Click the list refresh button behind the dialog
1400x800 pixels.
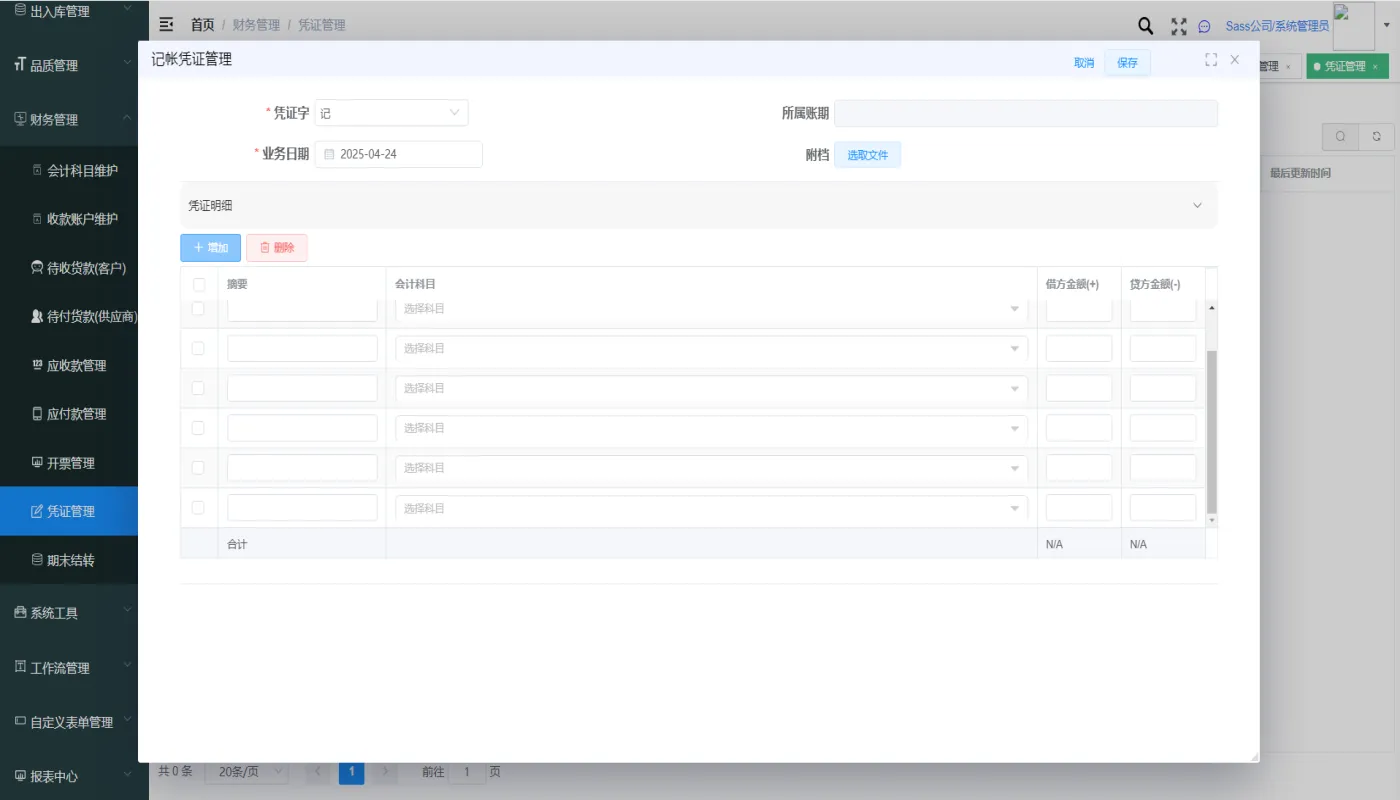[x=1376, y=136]
